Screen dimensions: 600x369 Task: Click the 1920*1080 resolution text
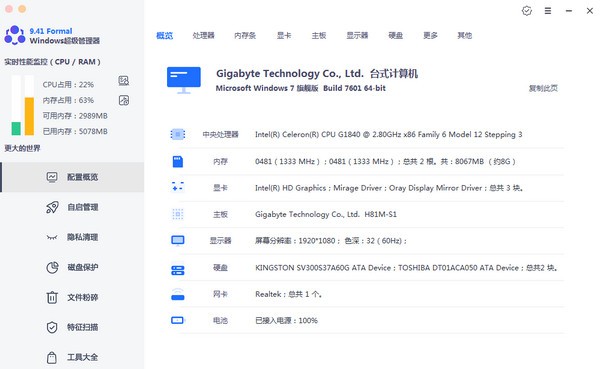tap(331, 241)
